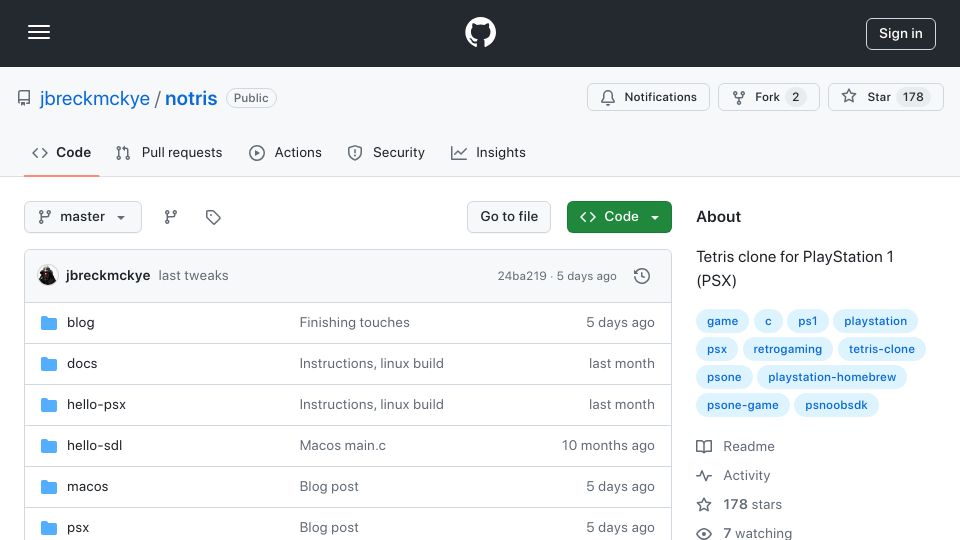Switch to the Pull requests tab
960x540 pixels.
point(169,152)
